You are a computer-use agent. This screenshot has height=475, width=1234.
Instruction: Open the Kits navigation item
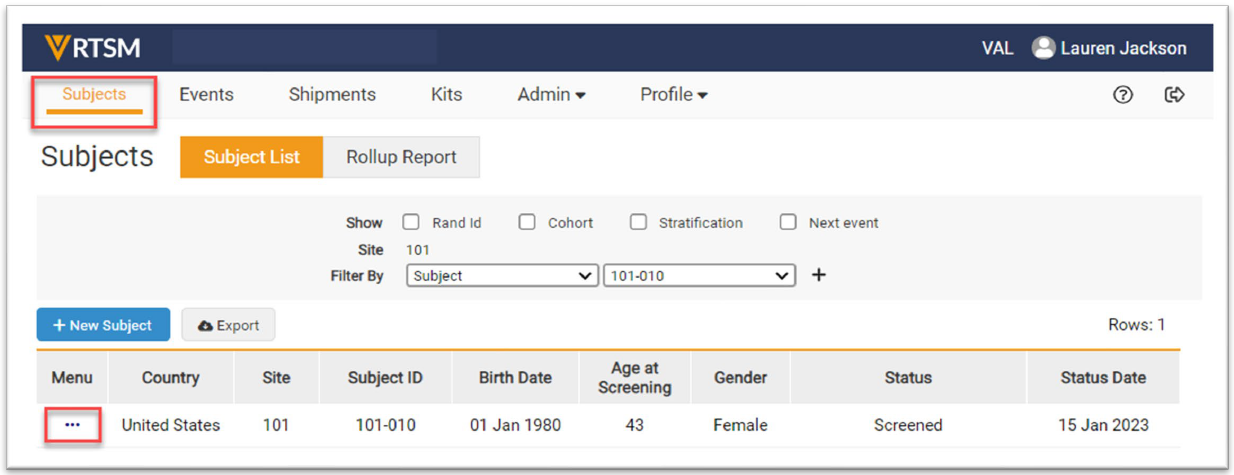coord(446,95)
